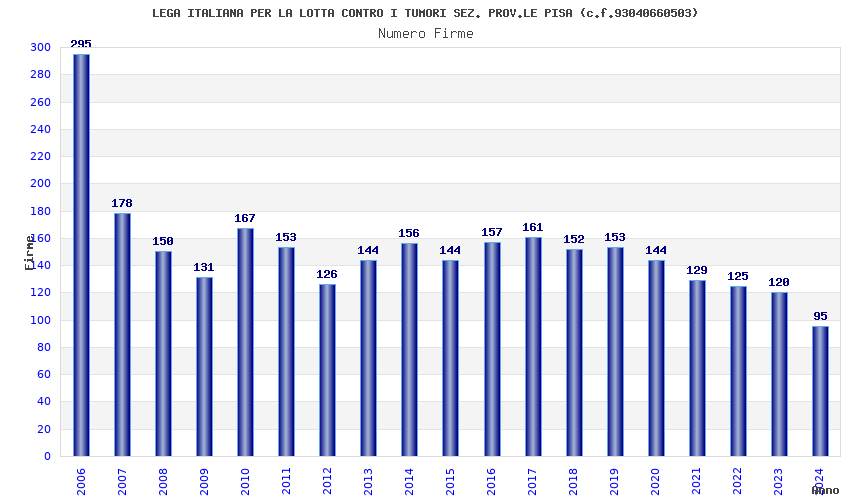The width and height of the screenshot is (850, 500).
Task: Click the x-axis year label 2008
Action: coord(163,482)
